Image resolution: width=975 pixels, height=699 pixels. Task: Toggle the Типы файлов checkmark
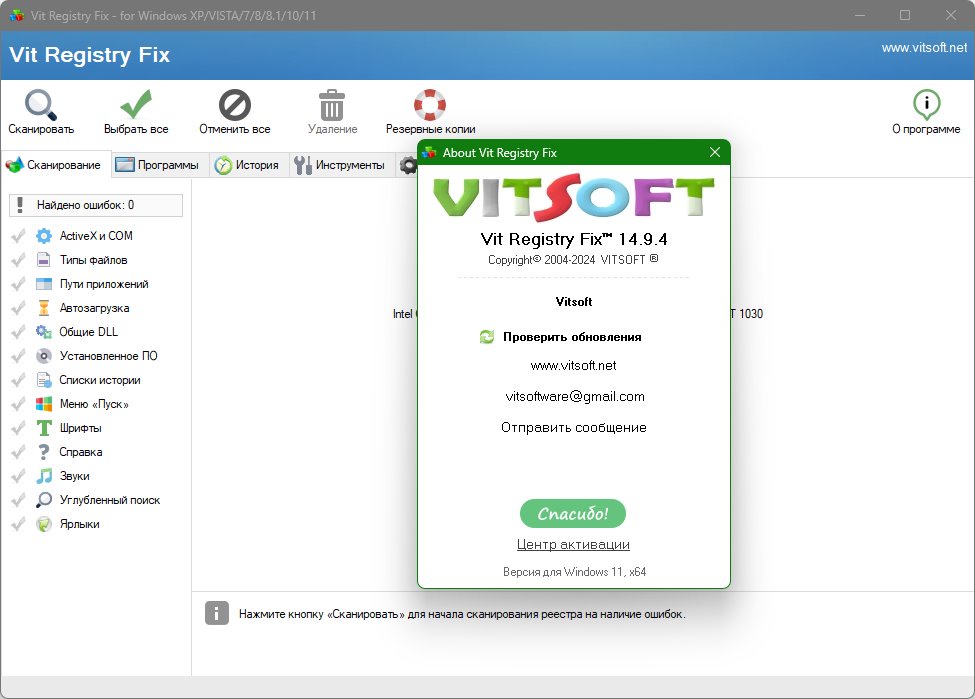tap(19, 260)
